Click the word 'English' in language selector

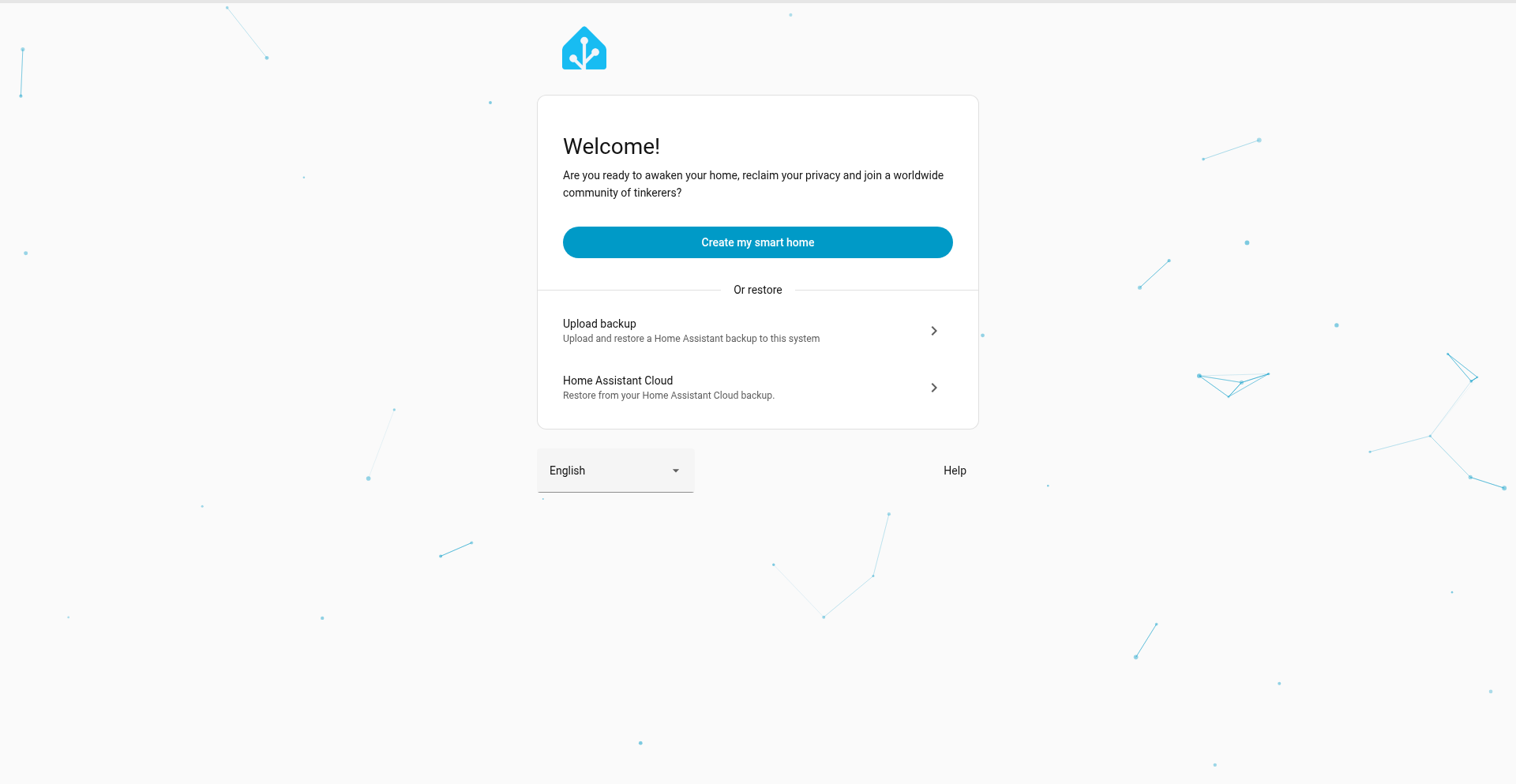tap(567, 471)
